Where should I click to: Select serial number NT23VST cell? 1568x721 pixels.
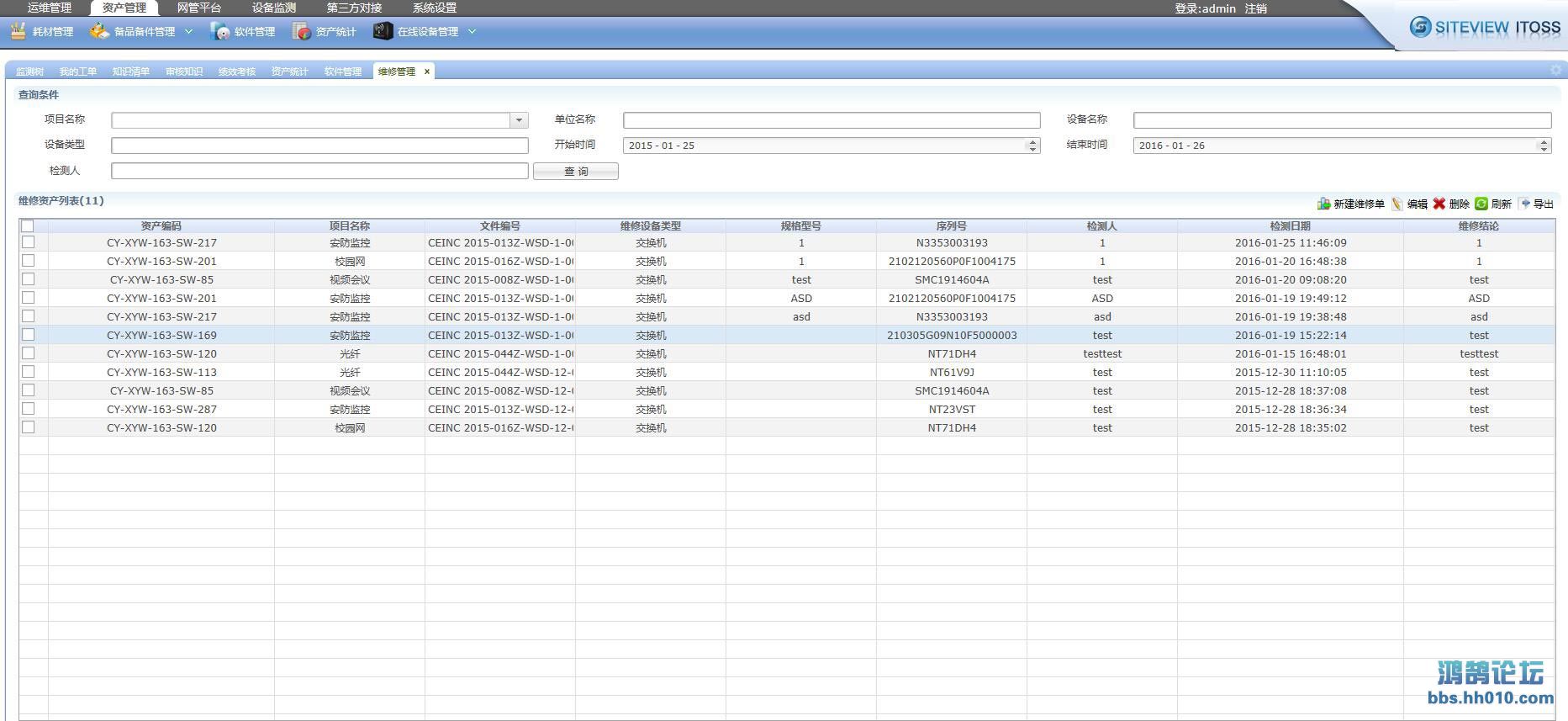pos(952,409)
